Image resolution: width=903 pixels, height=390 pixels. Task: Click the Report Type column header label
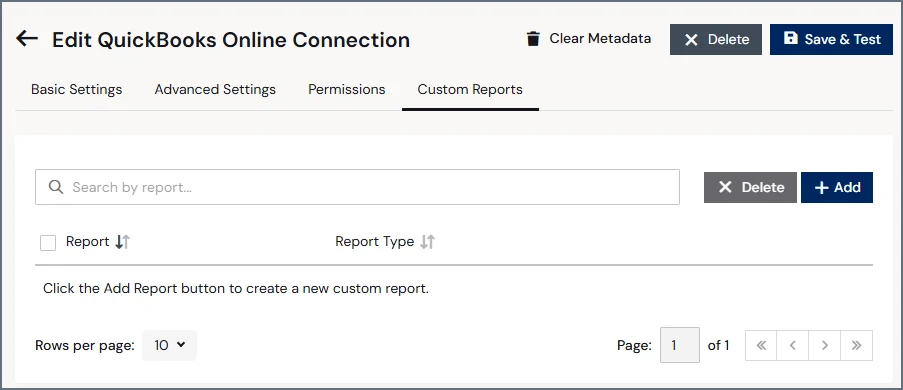click(x=374, y=241)
